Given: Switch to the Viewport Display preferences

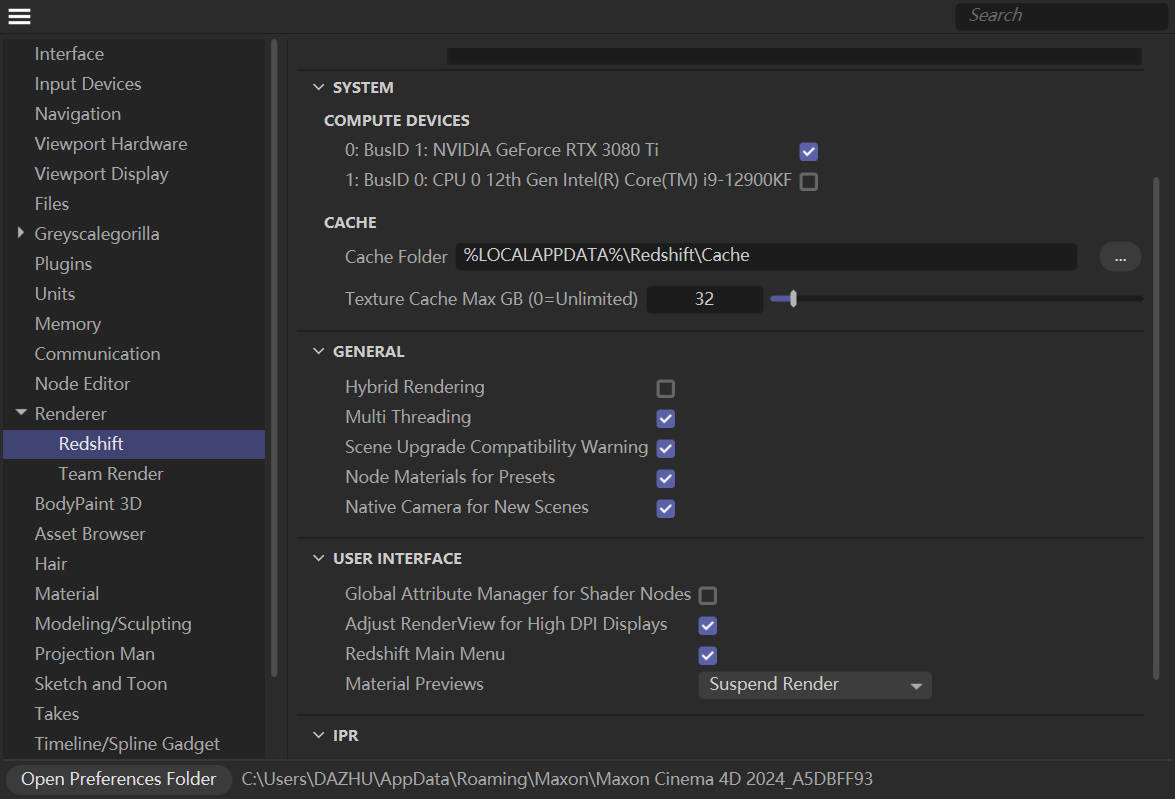Looking at the screenshot, I should pos(101,173).
